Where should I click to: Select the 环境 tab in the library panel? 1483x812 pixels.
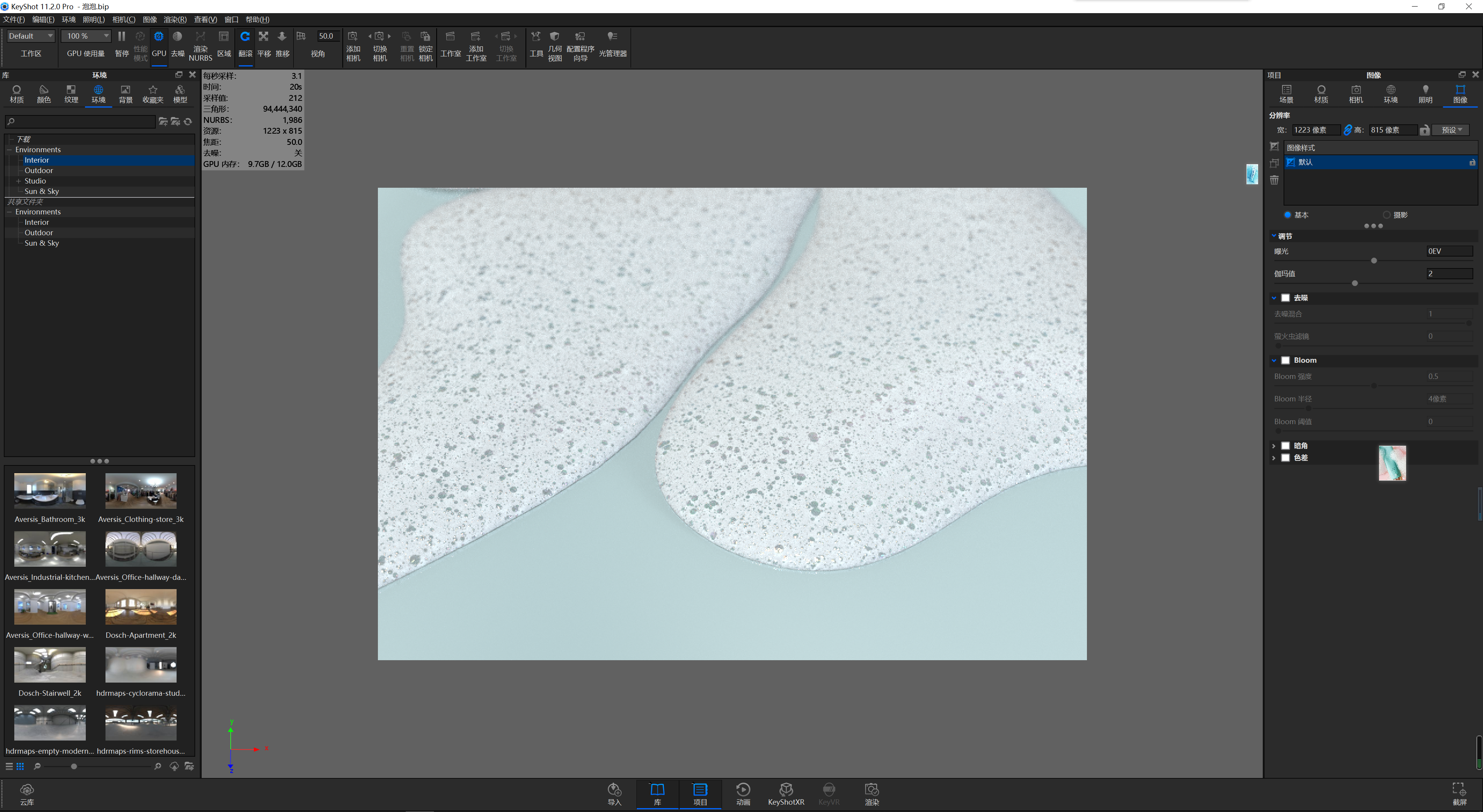pos(99,94)
